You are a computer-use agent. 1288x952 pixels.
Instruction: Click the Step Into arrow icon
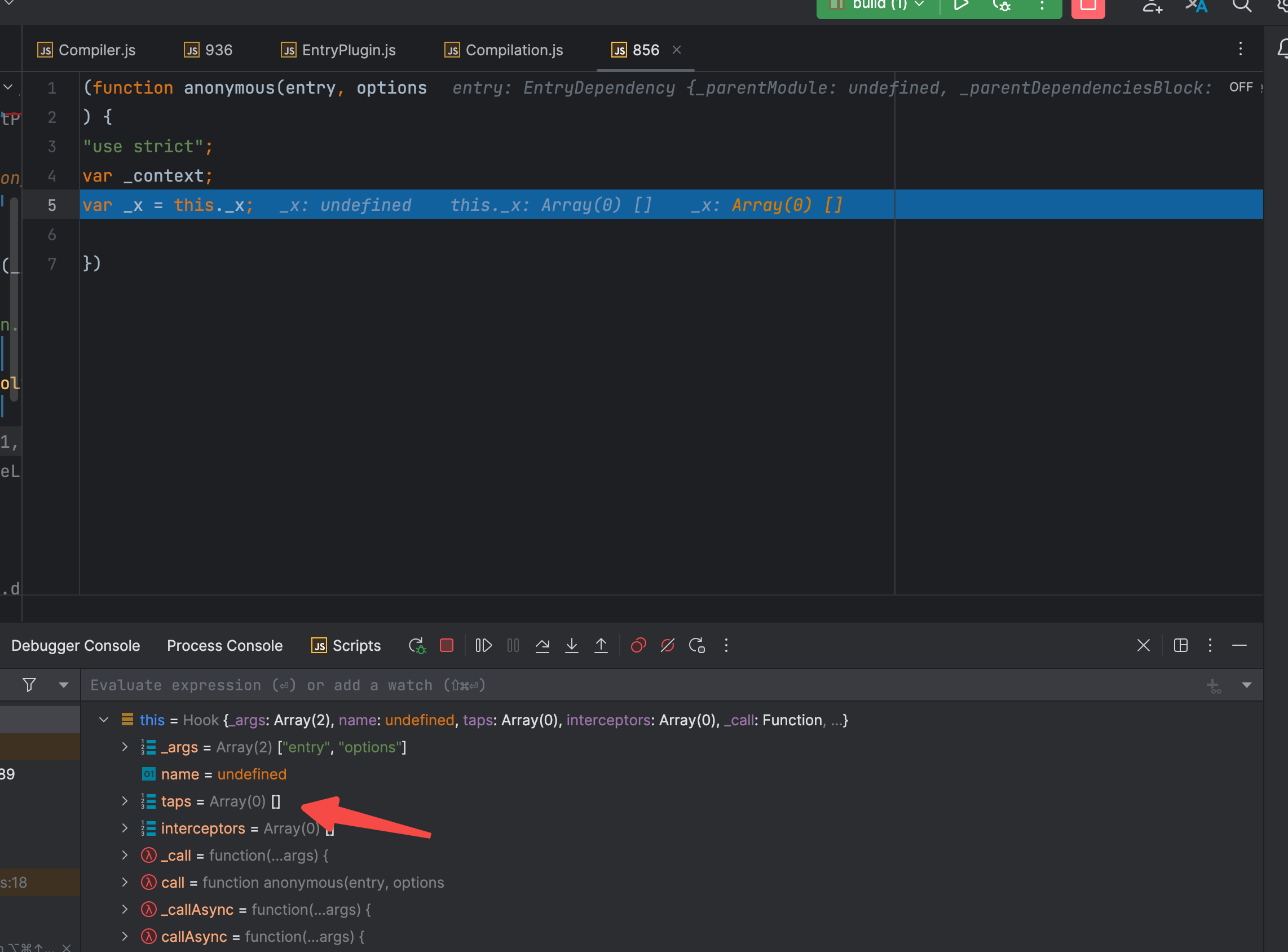[x=572, y=645]
